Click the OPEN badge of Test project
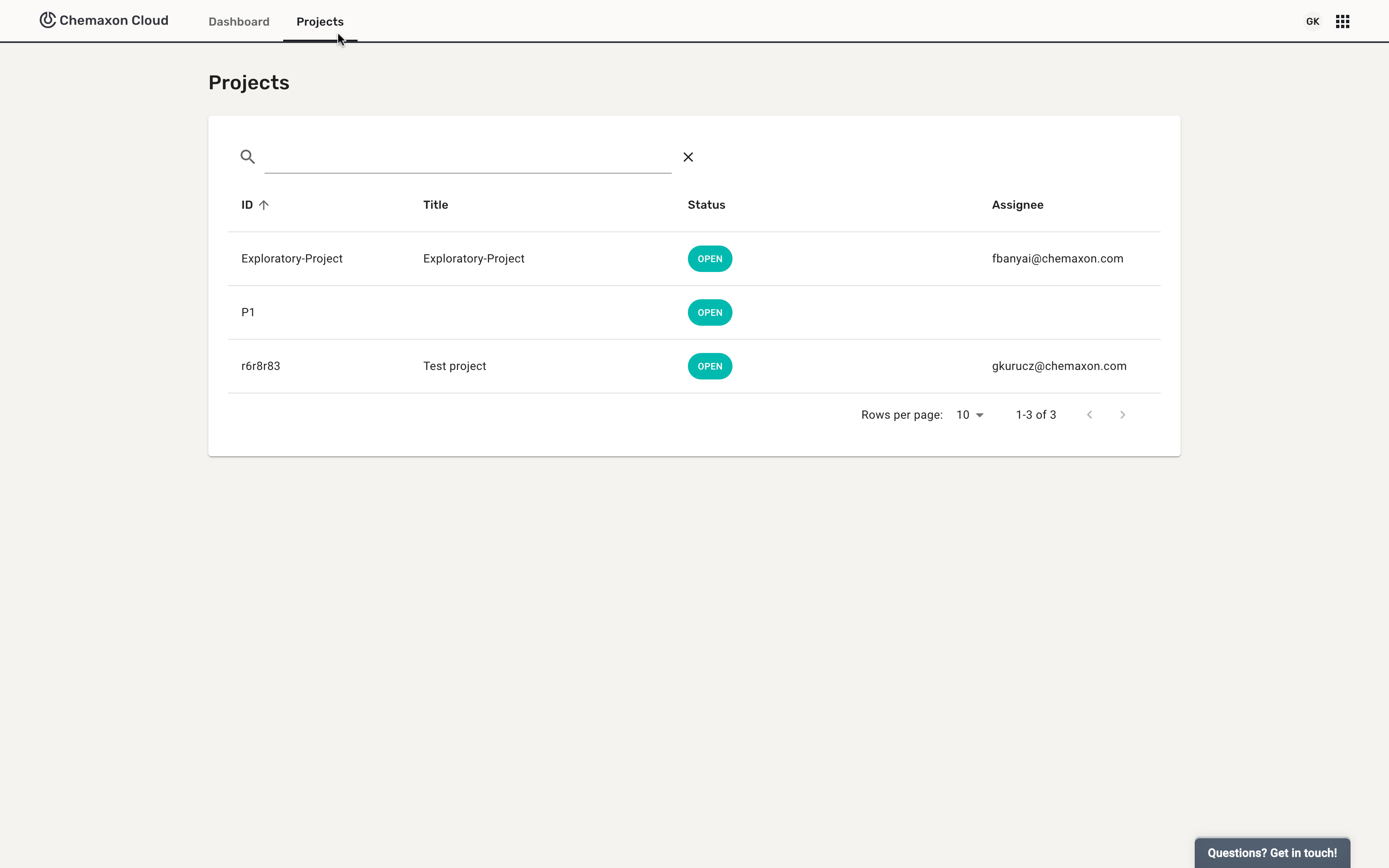This screenshot has width=1389, height=868. pos(709,366)
